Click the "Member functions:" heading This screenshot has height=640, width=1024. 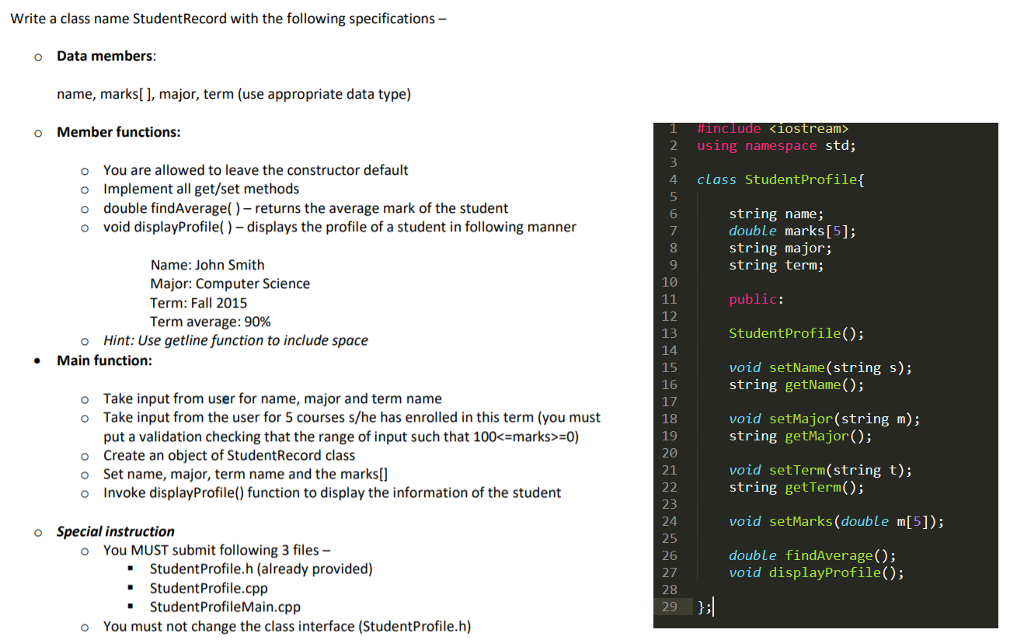118,132
